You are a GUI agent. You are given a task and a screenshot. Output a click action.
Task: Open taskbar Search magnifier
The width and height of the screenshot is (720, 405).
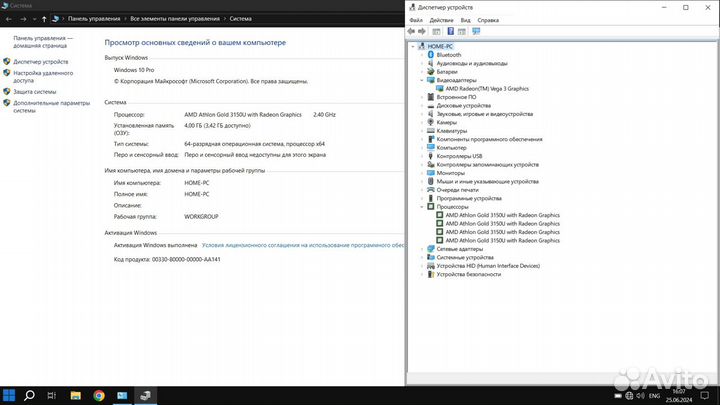(29, 395)
